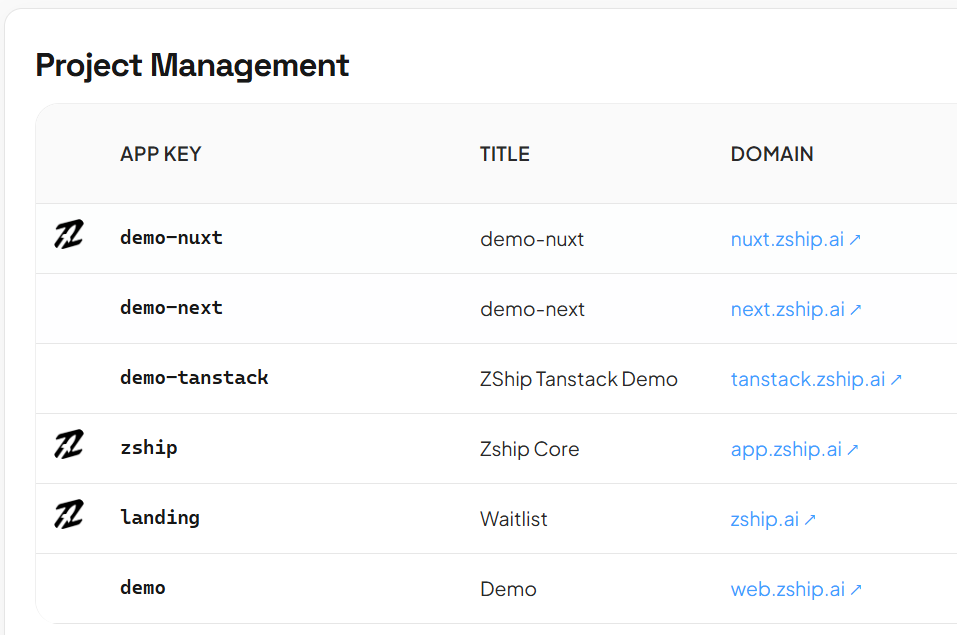Click the ZShip Tanstack Demo title
Image resolution: width=957 pixels, height=635 pixels.
point(579,379)
